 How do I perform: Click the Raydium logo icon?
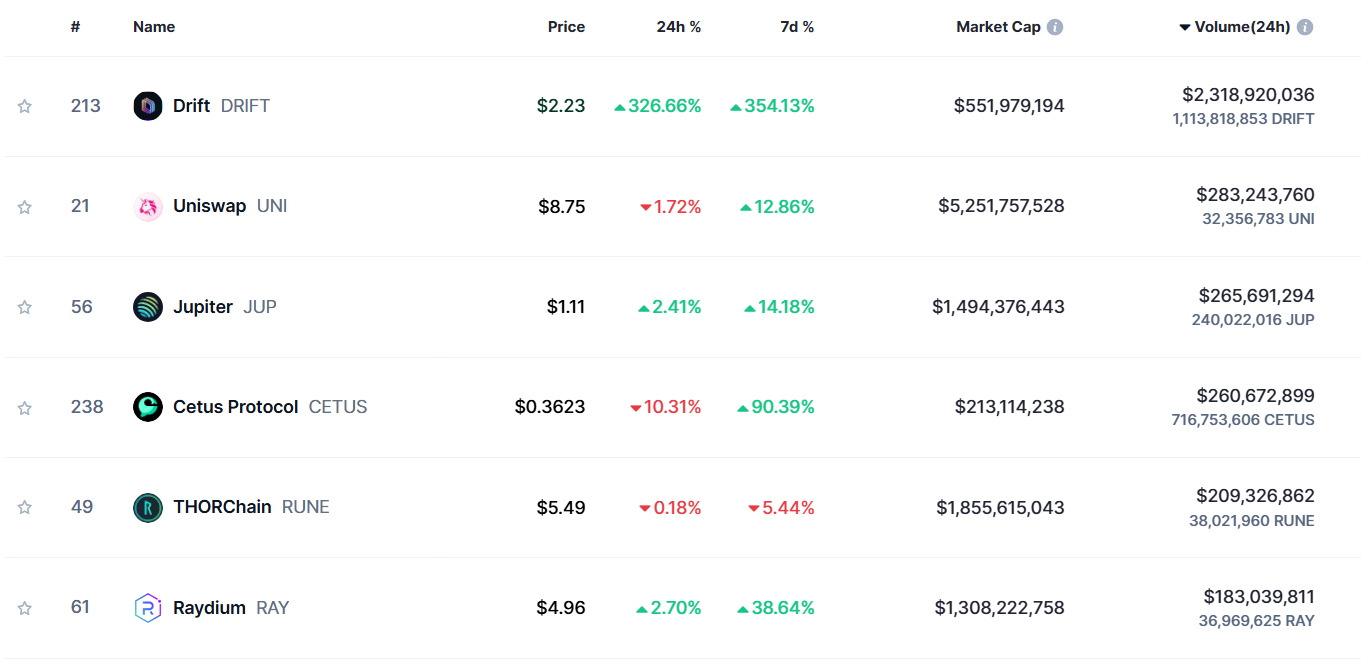tap(148, 608)
